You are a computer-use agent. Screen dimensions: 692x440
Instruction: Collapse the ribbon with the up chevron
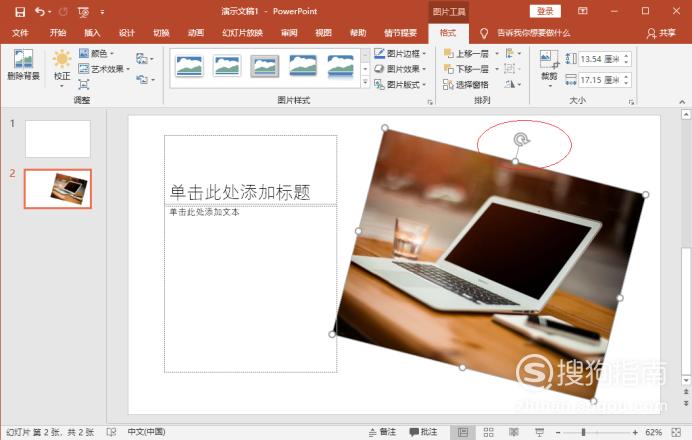(x=682, y=102)
